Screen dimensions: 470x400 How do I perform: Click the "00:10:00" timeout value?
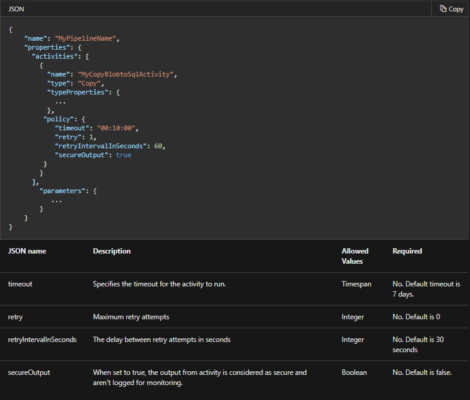116,128
